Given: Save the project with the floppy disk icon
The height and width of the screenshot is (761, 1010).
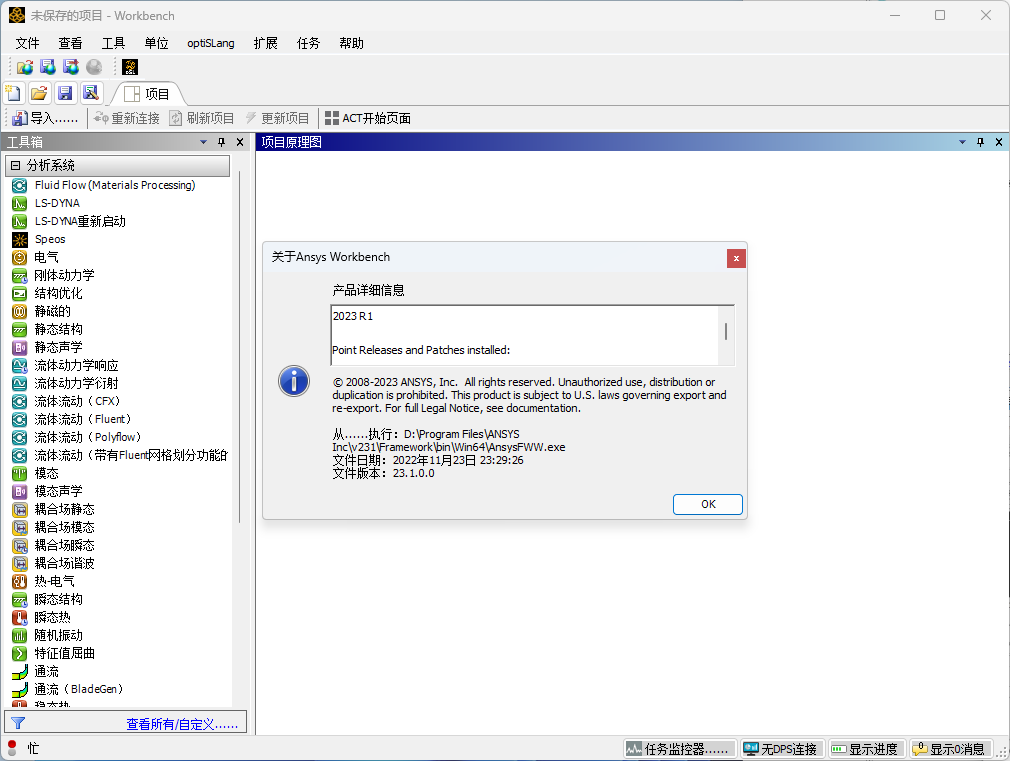Looking at the screenshot, I should click(65, 93).
